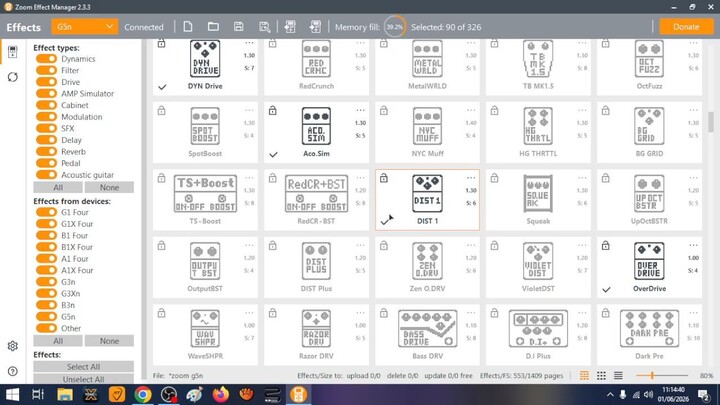
Task: Click the OverDrive selection checkmark
Action: pos(606,290)
